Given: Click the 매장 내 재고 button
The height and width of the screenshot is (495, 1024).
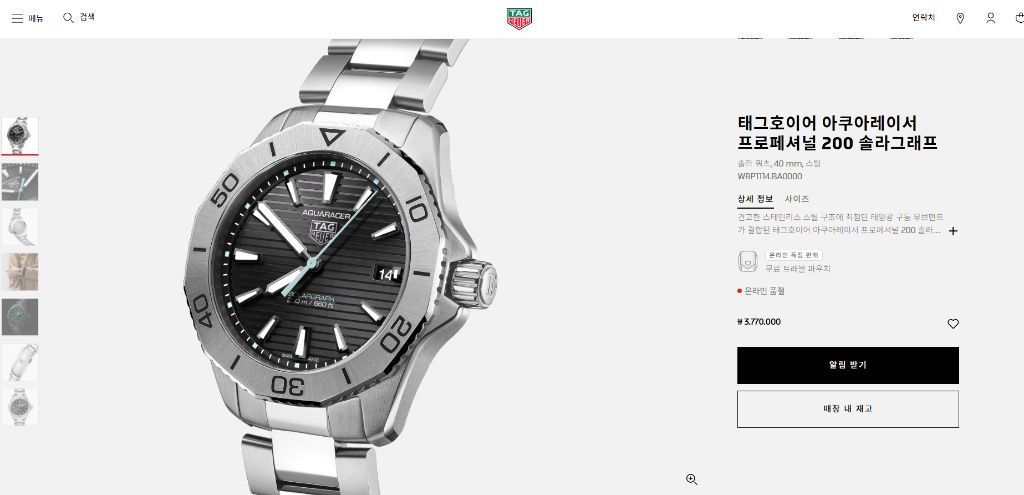Looking at the screenshot, I should (848, 409).
